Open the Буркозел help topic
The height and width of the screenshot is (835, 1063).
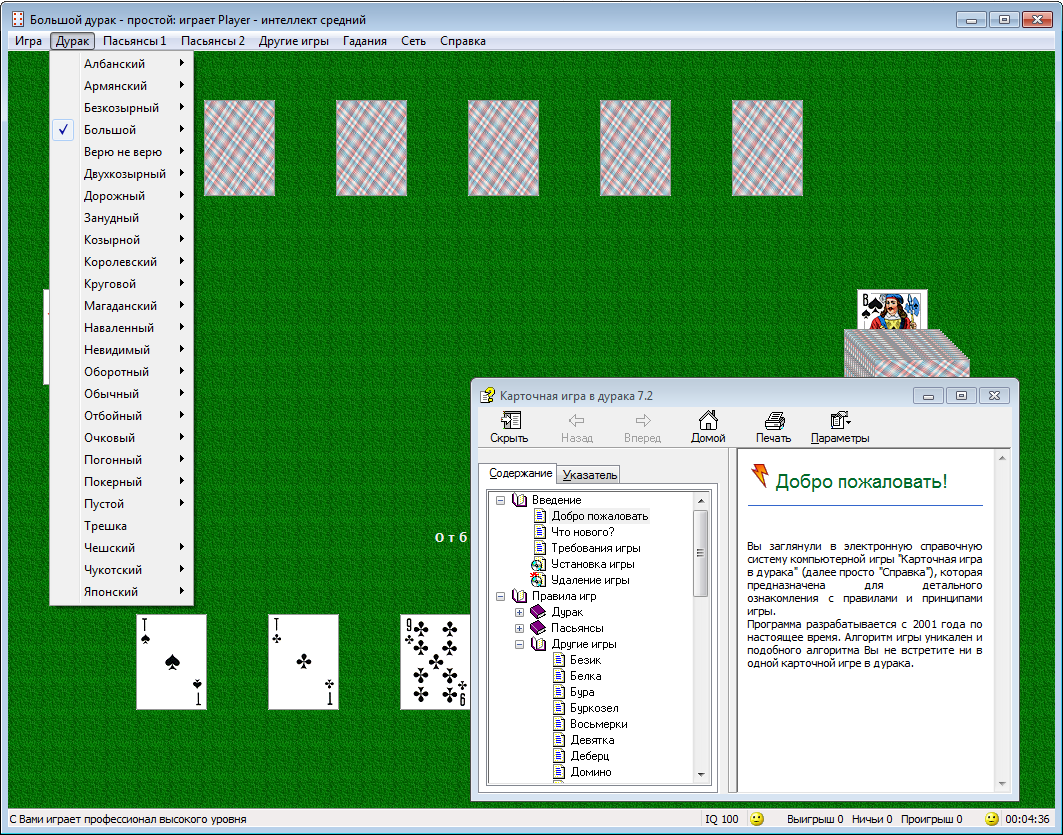pos(594,708)
